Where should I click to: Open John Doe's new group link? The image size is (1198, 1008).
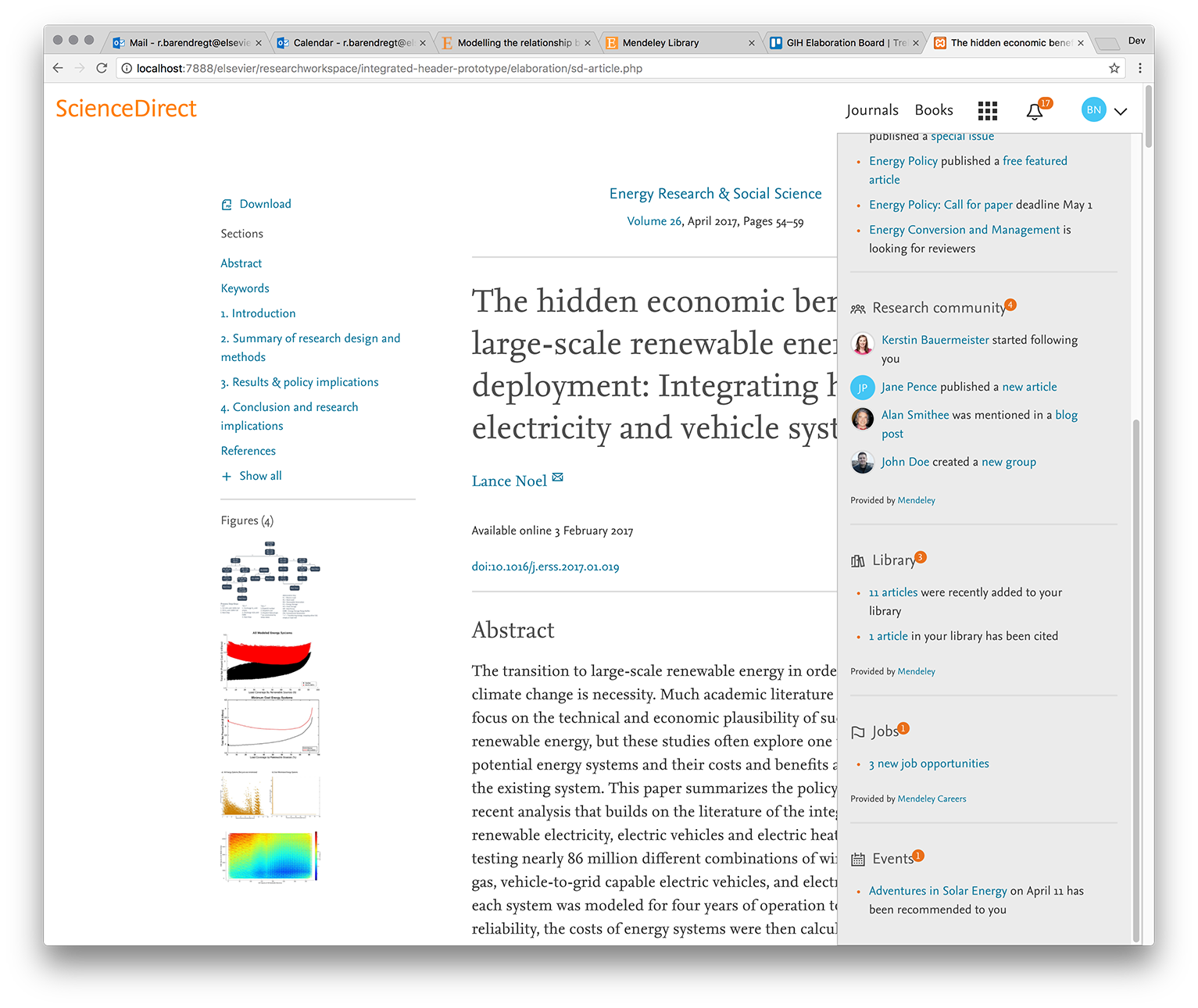coord(1009,462)
